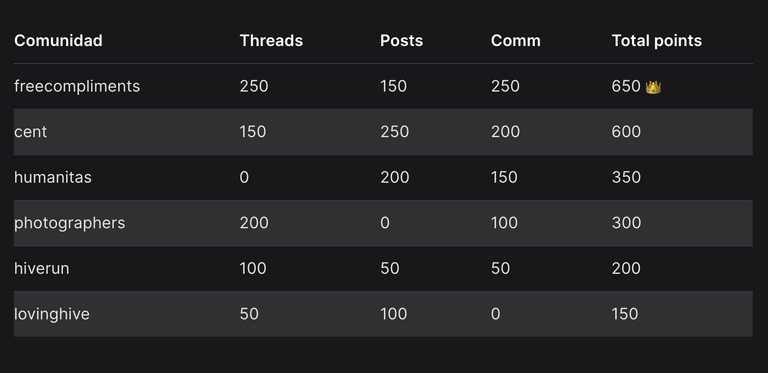Viewport: 768px width, 373px height.
Task: Select the hiverun community name
Action: pyautogui.click(x=42, y=268)
